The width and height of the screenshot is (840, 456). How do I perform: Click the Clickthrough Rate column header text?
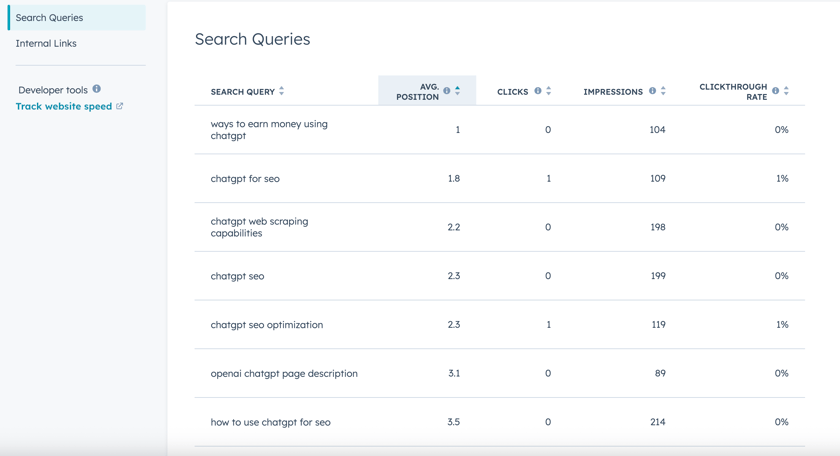[733, 92]
